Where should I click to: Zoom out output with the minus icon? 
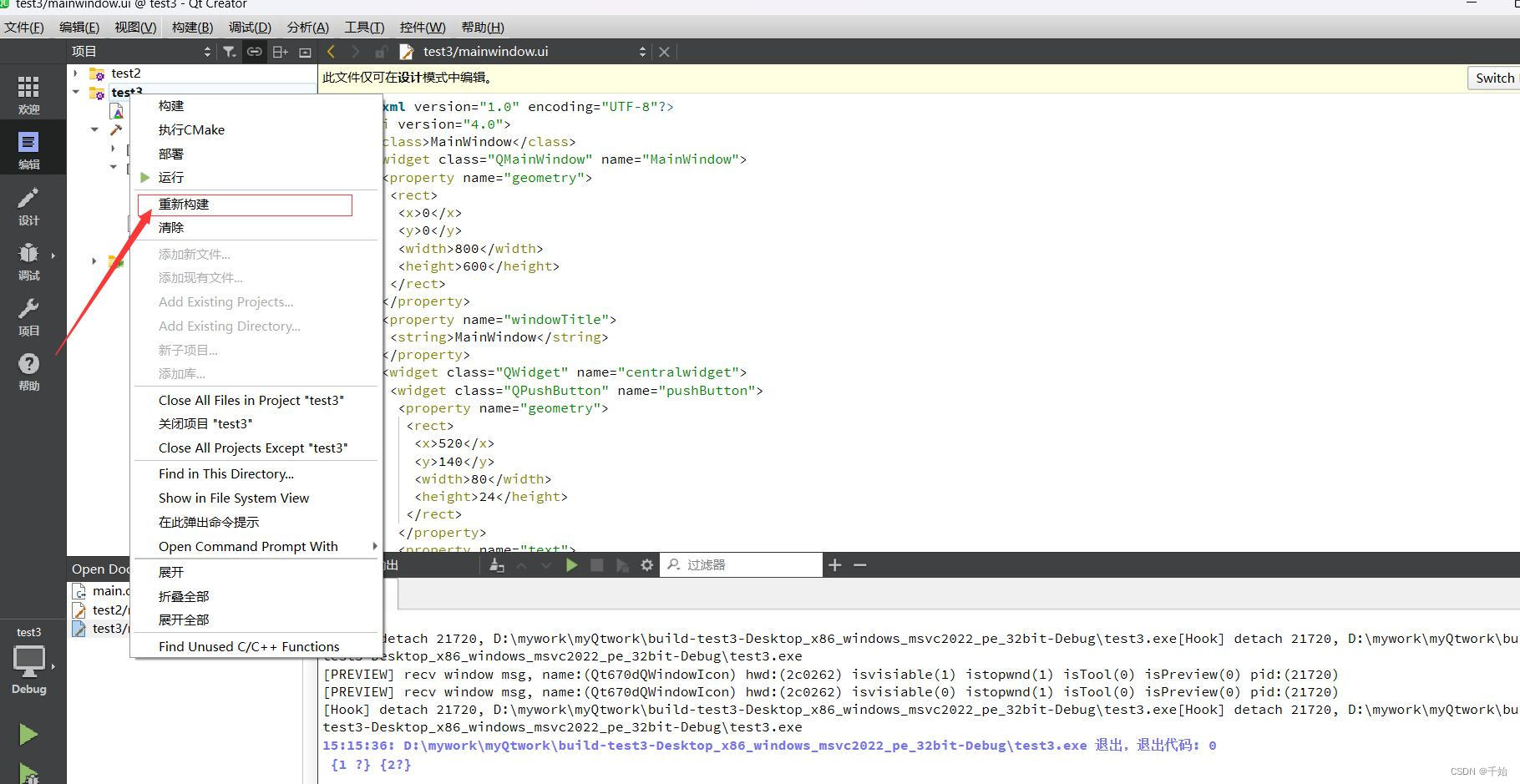click(x=860, y=565)
